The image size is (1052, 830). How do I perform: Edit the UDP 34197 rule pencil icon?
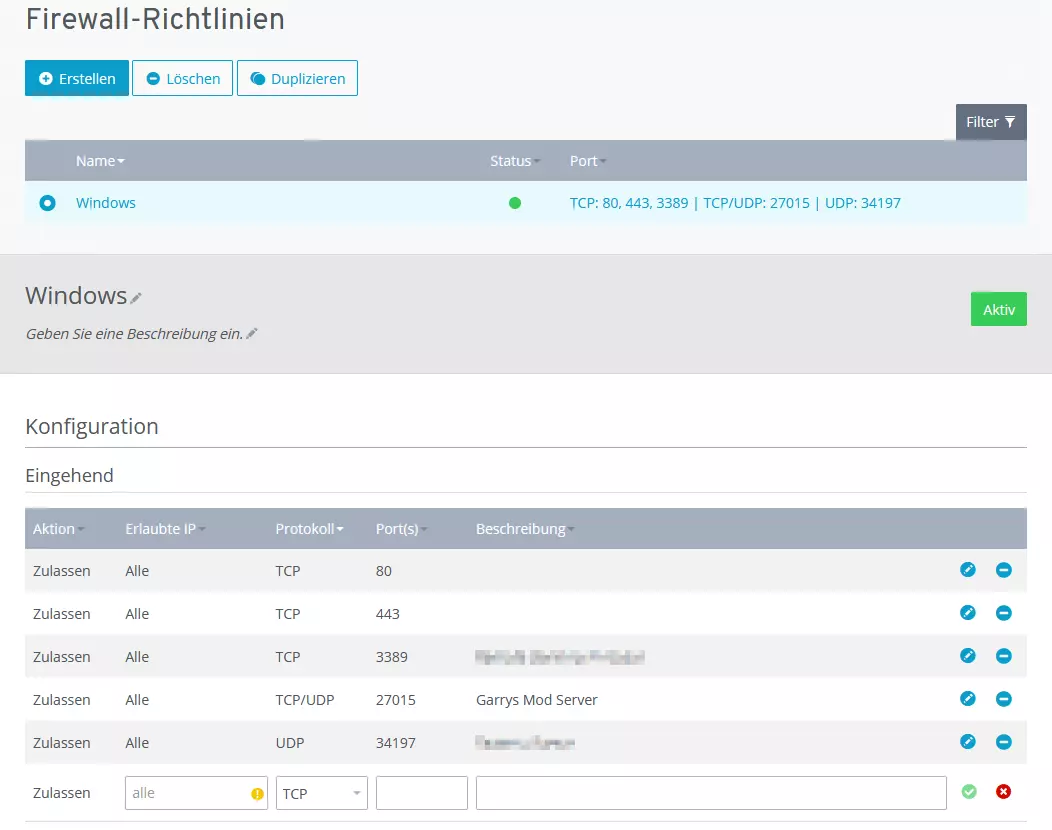point(967,741)
